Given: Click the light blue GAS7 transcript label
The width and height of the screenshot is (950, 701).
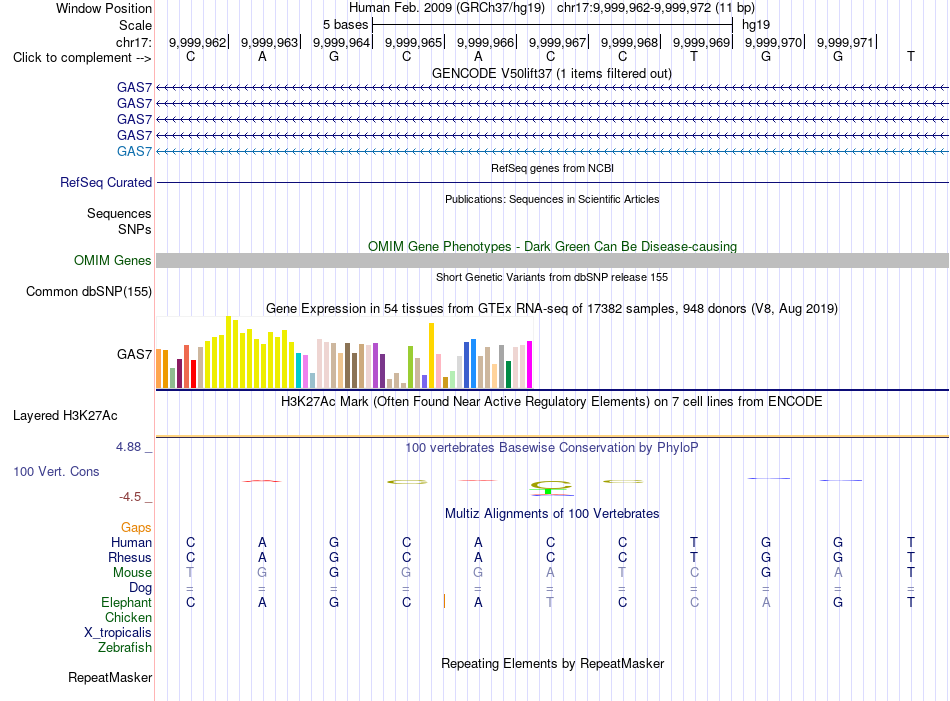Looking at the screenshot, I should 134,151.
